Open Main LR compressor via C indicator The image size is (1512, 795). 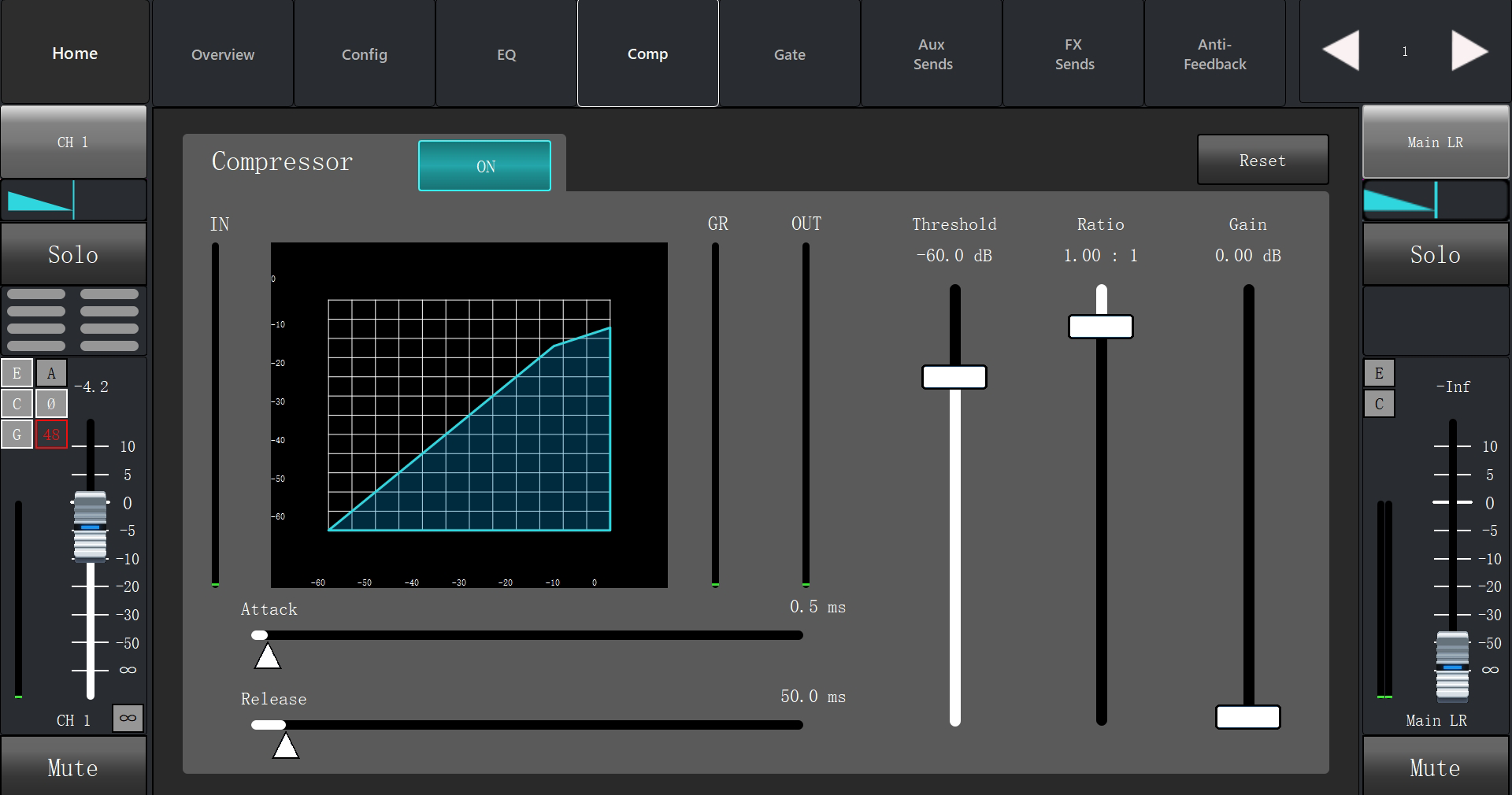1379,404
